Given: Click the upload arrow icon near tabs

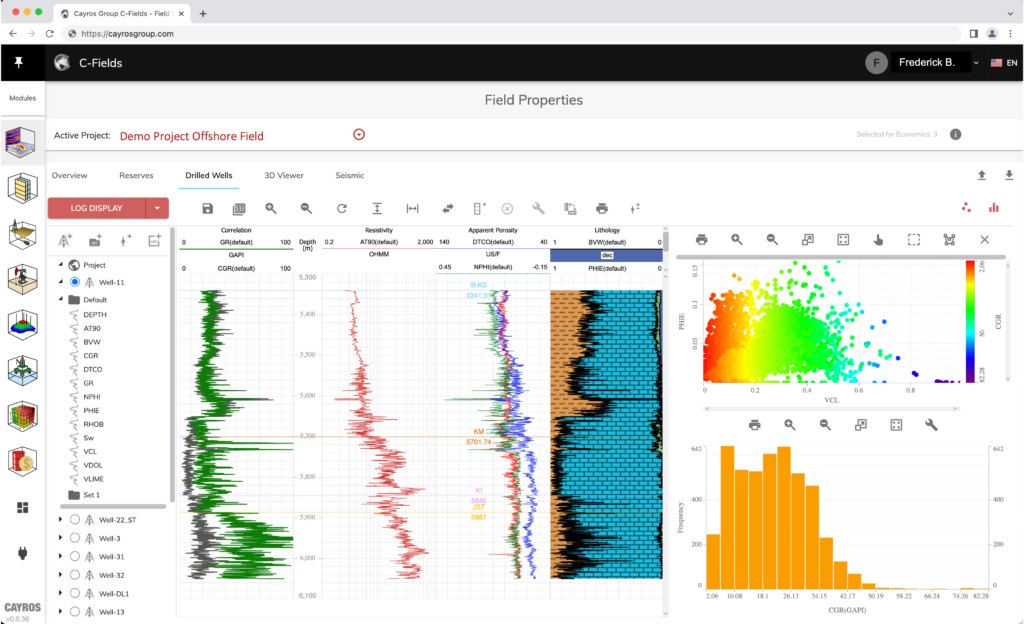Looking at the screenshot, I should (x=982, y=175).
